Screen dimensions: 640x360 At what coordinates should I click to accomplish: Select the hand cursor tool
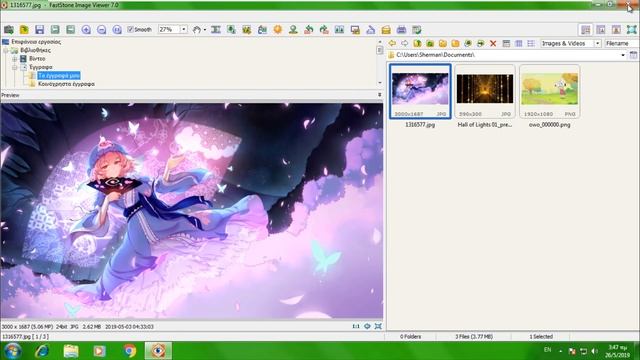point(197,30)
